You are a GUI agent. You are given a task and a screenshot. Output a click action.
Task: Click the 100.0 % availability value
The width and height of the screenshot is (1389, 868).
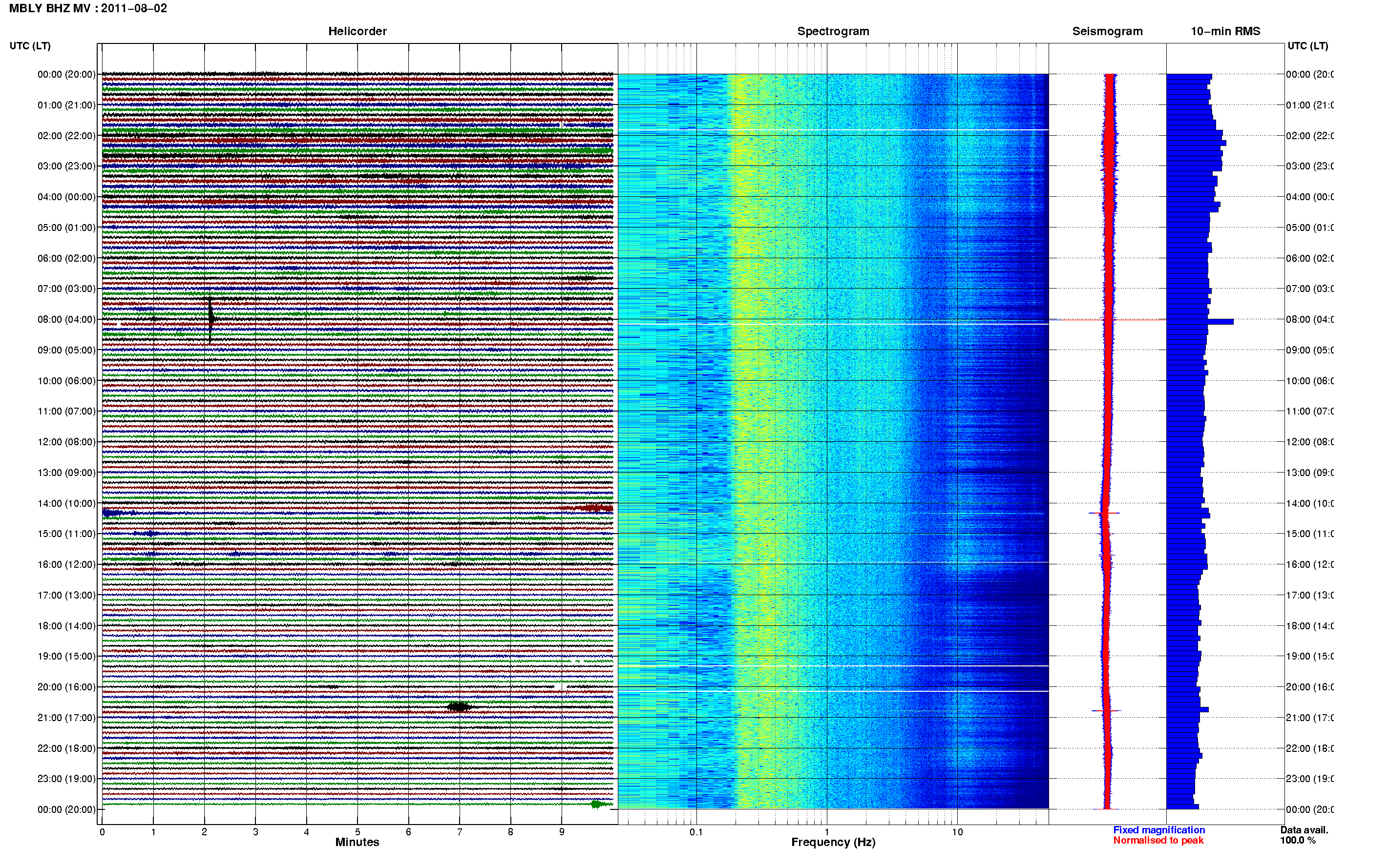[x=1298, y=841]
